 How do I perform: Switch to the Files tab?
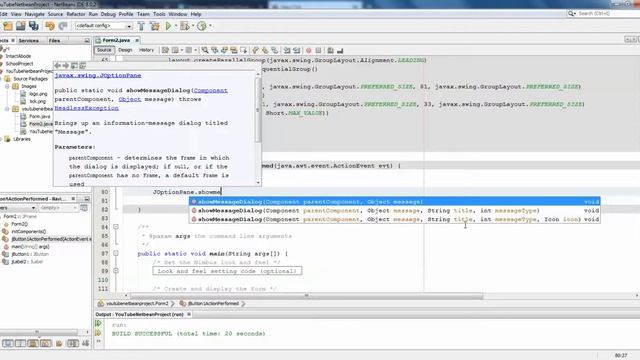pyautogui.click(x=54, y=41)
